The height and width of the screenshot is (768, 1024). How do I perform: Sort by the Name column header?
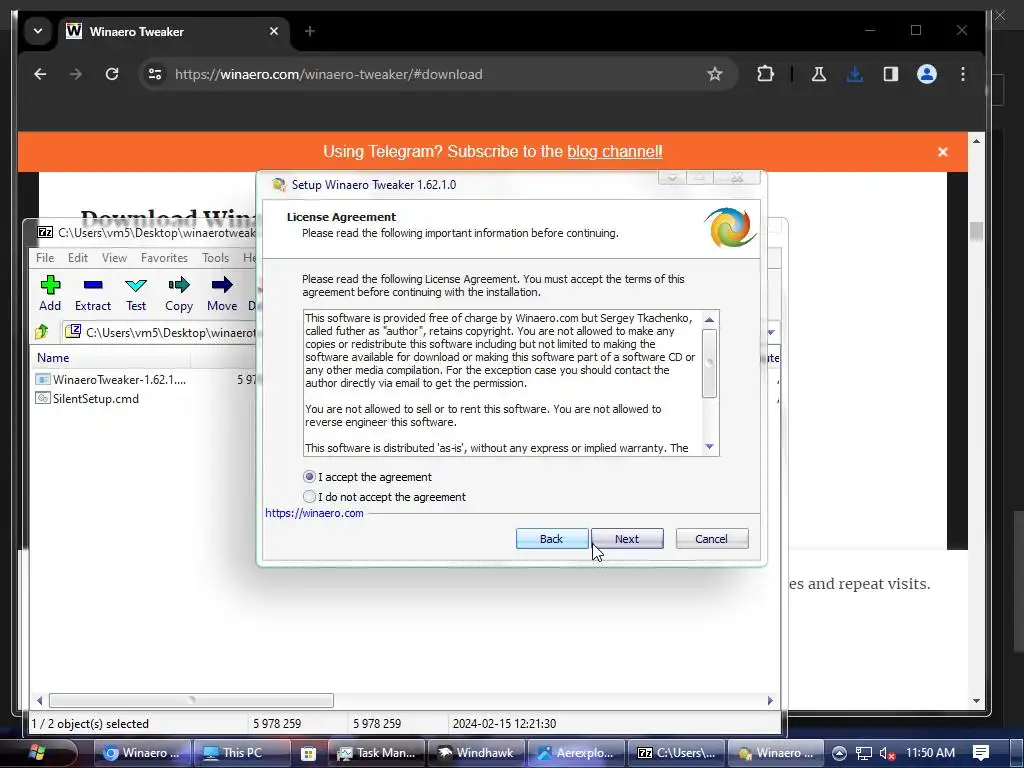point(111,358)
